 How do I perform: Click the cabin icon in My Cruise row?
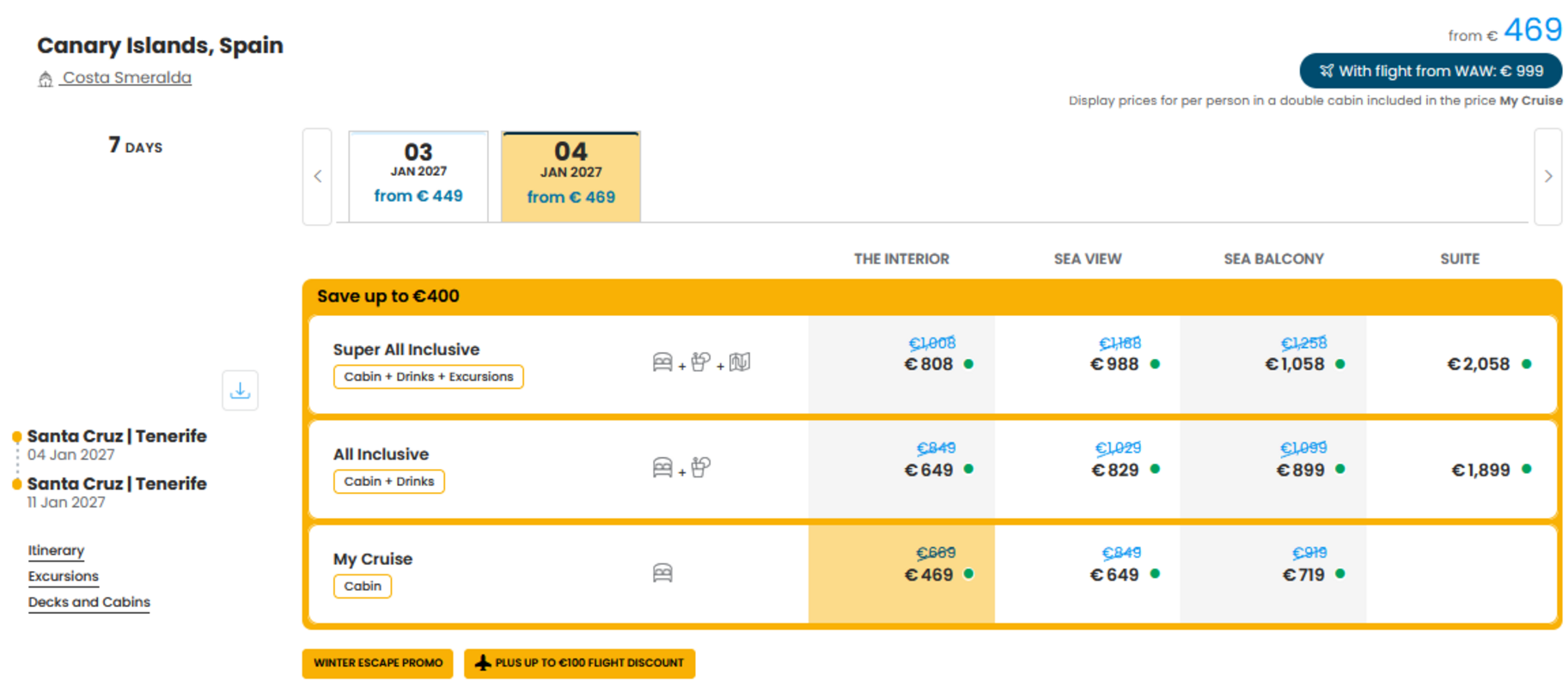coord(662,573)
